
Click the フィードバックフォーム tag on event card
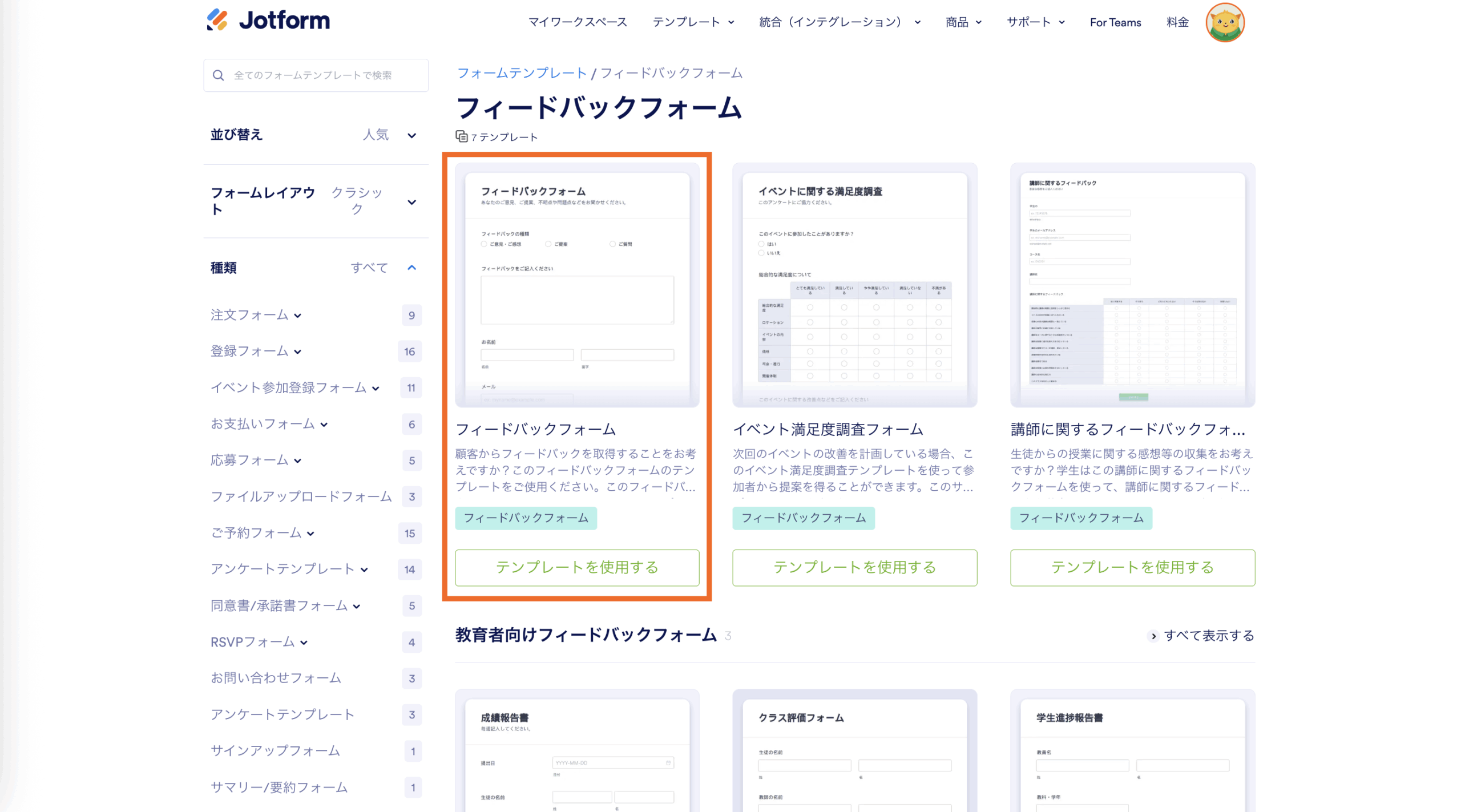coord(803,518)
